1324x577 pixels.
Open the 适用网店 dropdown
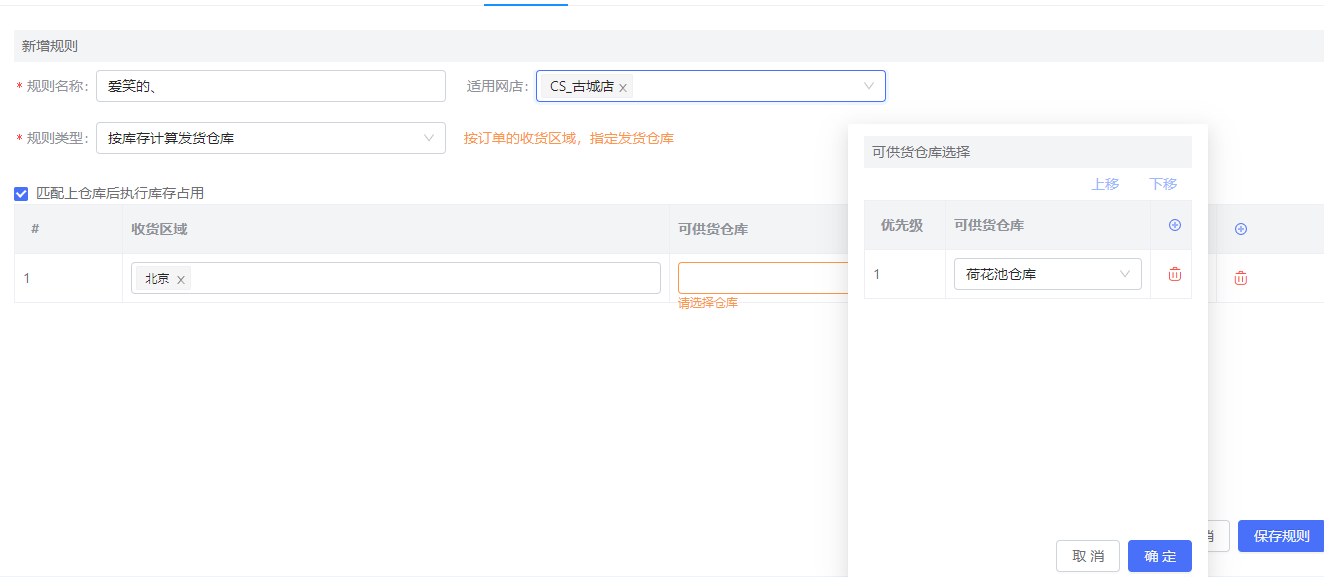coord(711,86)
